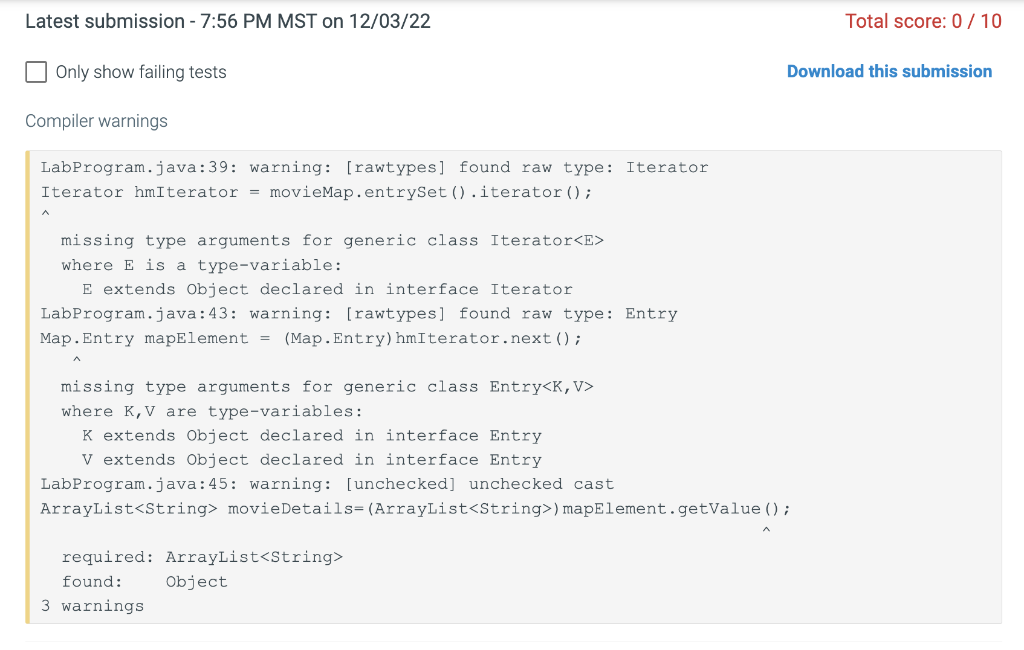Click the Total score 0 / 10 text

point(923,21)
